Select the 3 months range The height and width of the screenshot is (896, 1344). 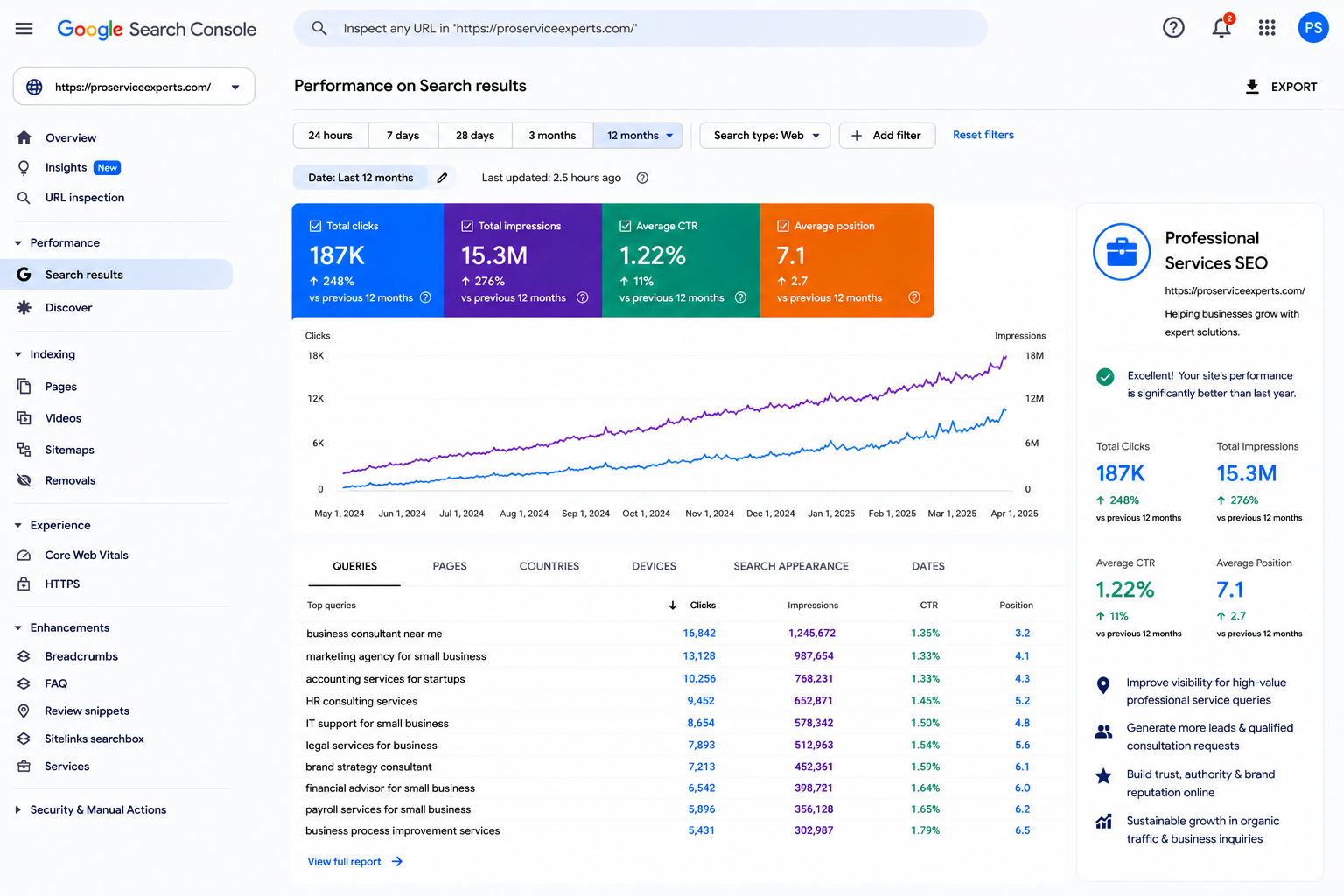tap(552, 136)
